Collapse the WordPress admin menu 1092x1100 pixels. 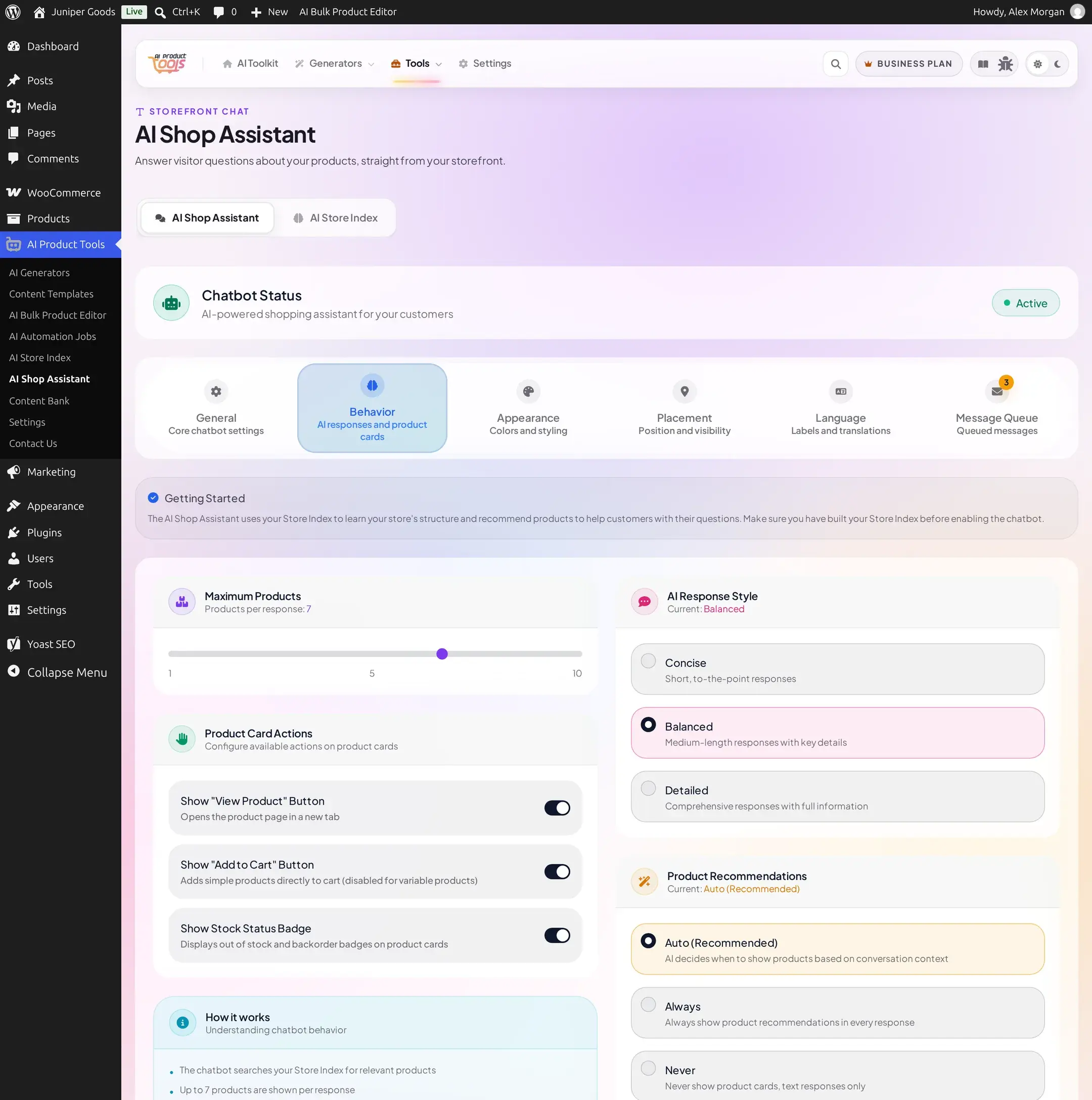(x=58, y=672)
